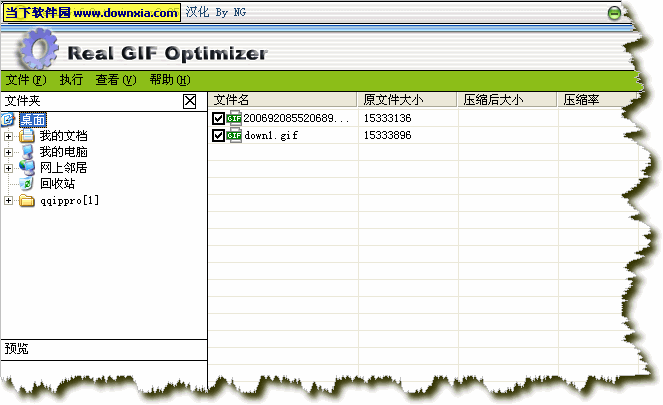The image size is (663, 405).
Task: Click the qqippro[1] folder icon
Action: pyautogui.click(x=27, y=200)
